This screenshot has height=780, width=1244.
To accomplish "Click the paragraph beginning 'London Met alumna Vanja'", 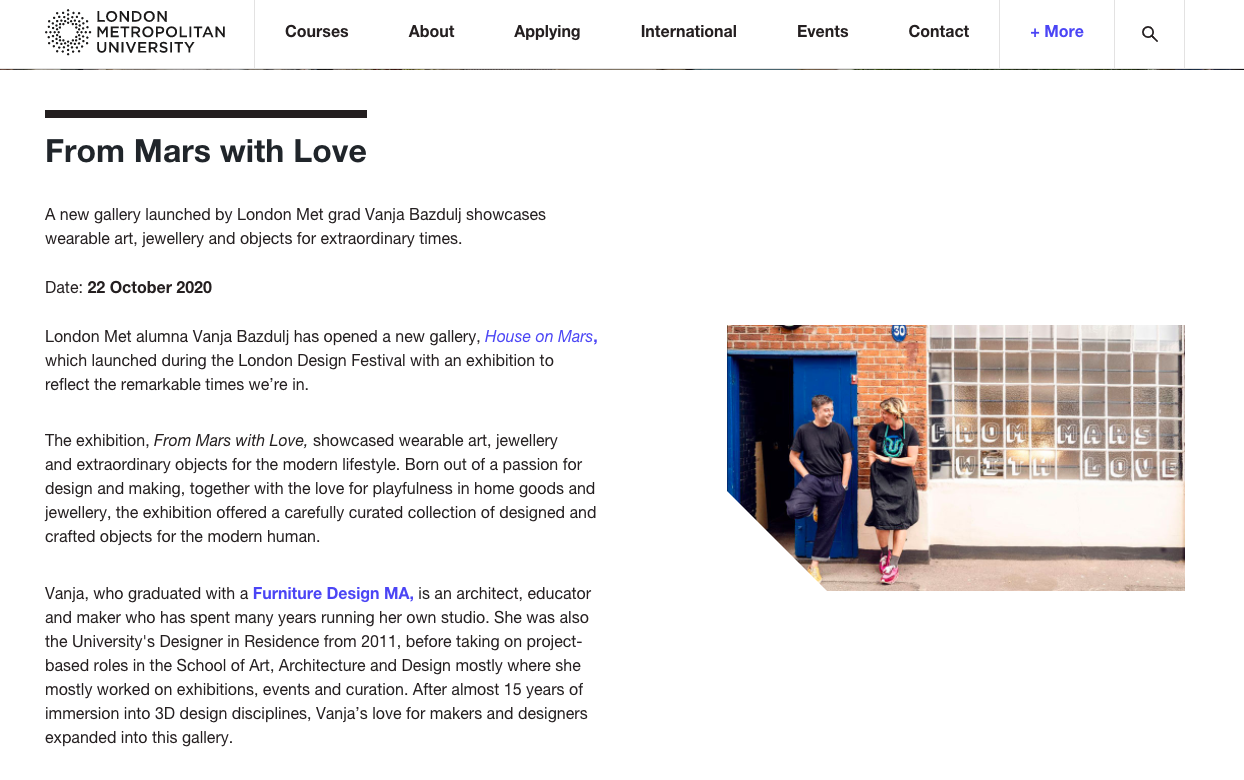I will click(x=321, y=360).
